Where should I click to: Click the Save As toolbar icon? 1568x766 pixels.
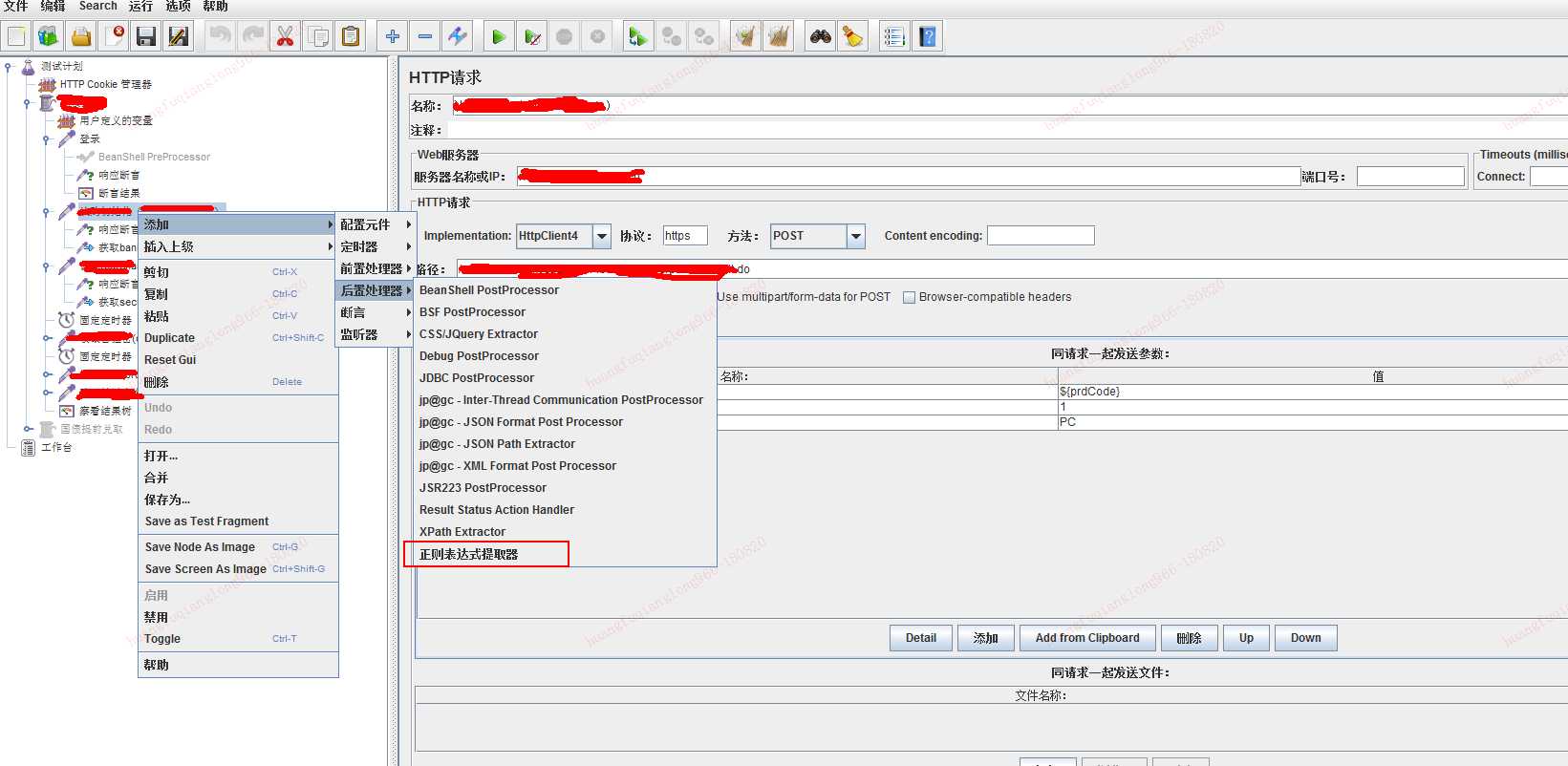coord(179,36)
